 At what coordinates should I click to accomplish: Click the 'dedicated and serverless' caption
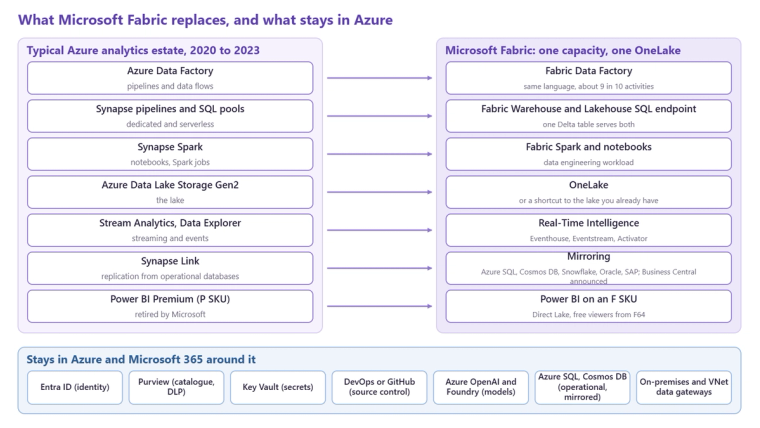(x=170, y=124)
